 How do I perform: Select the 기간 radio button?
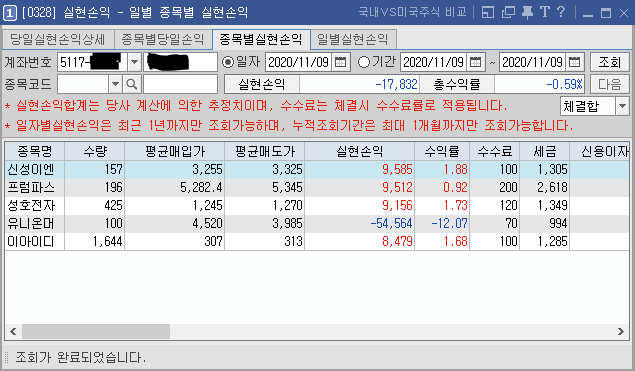[364, 62]
